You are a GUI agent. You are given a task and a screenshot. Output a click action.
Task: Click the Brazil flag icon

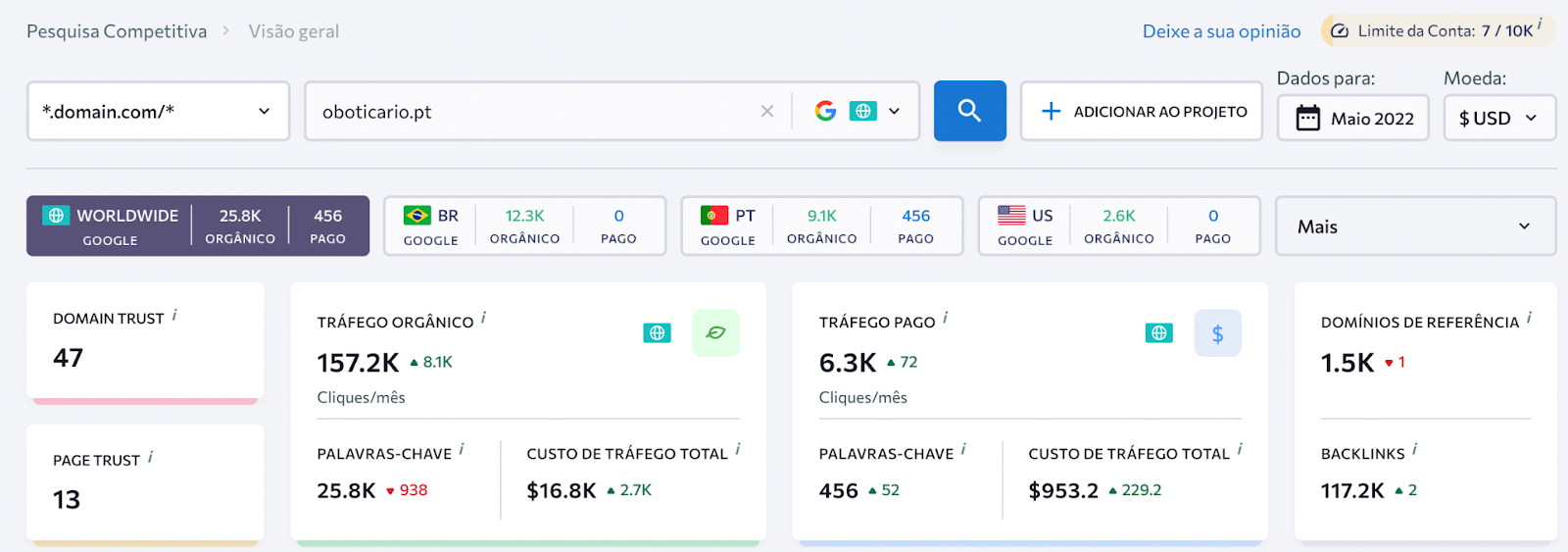click(x=417, y=215)
